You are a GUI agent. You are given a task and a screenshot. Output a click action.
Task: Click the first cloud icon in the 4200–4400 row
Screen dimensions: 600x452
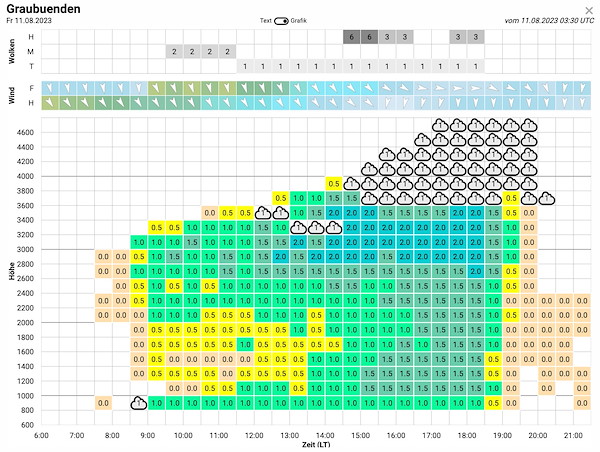[x=387, y=154]
